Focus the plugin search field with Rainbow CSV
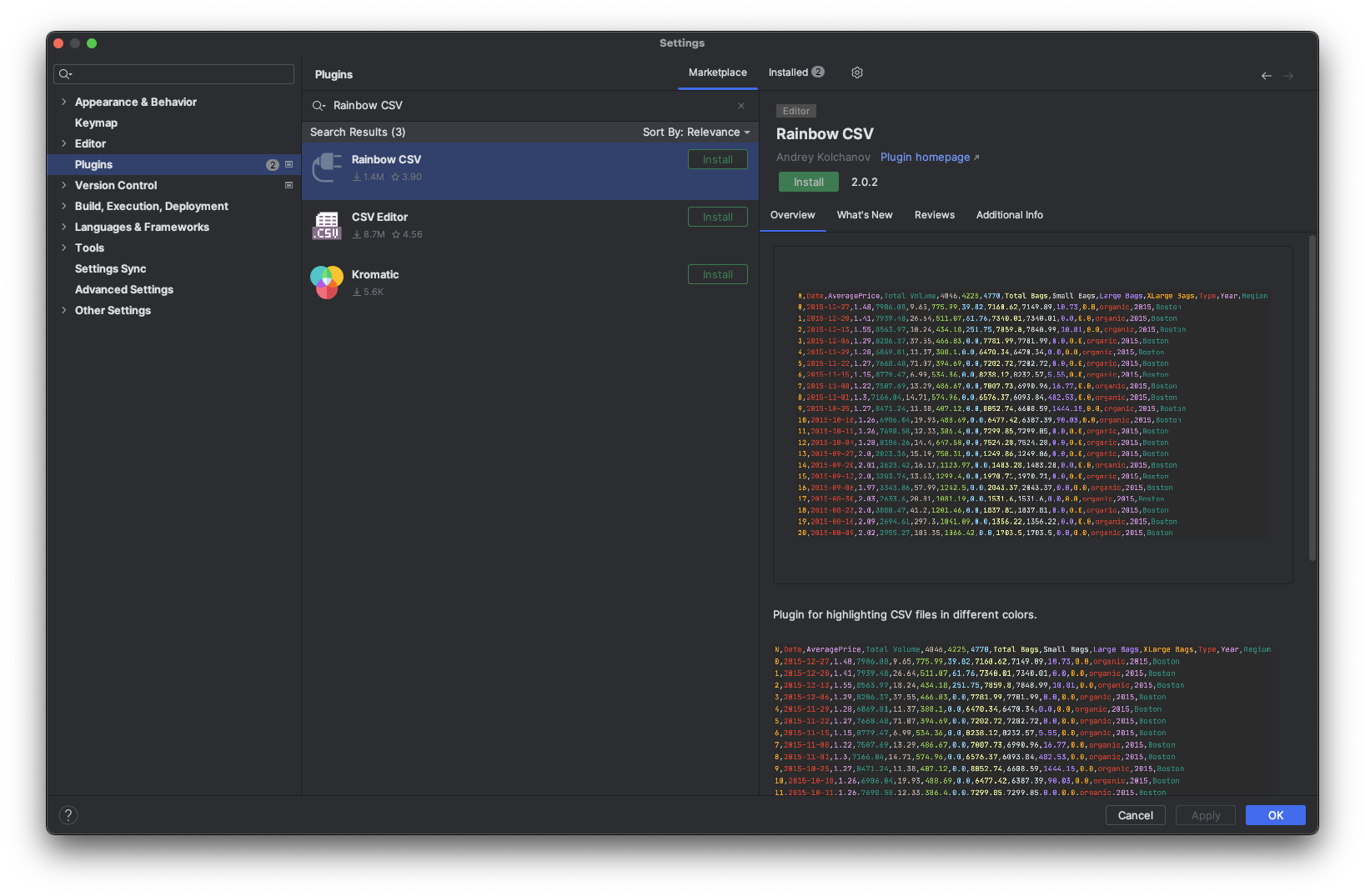This screenshot has width=1365, height=896. (x=530, y=106)
